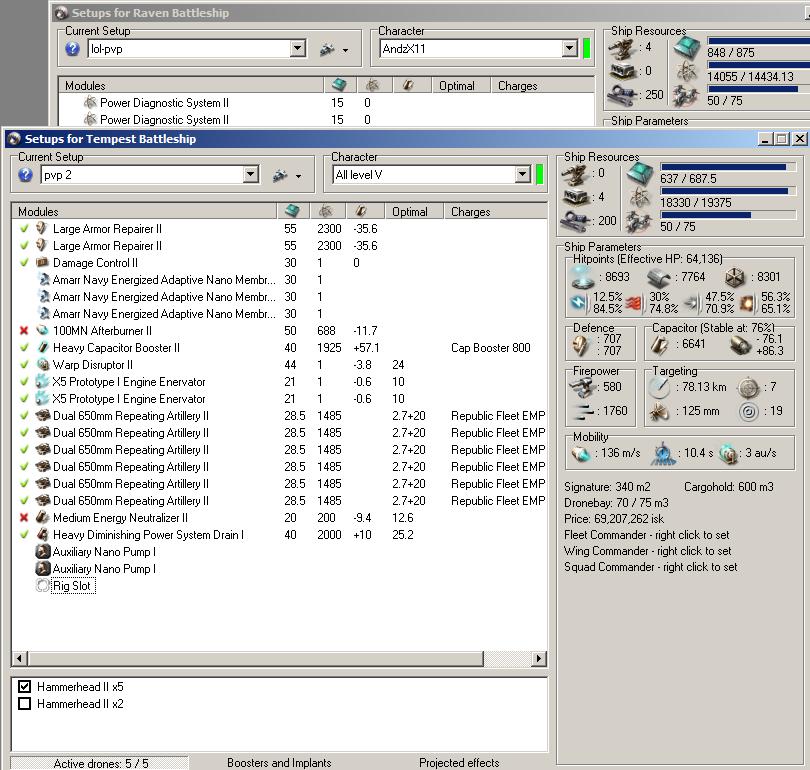
Task: Click the capacitor column header icon in Tempest modules
Action: tap(361, 211)
